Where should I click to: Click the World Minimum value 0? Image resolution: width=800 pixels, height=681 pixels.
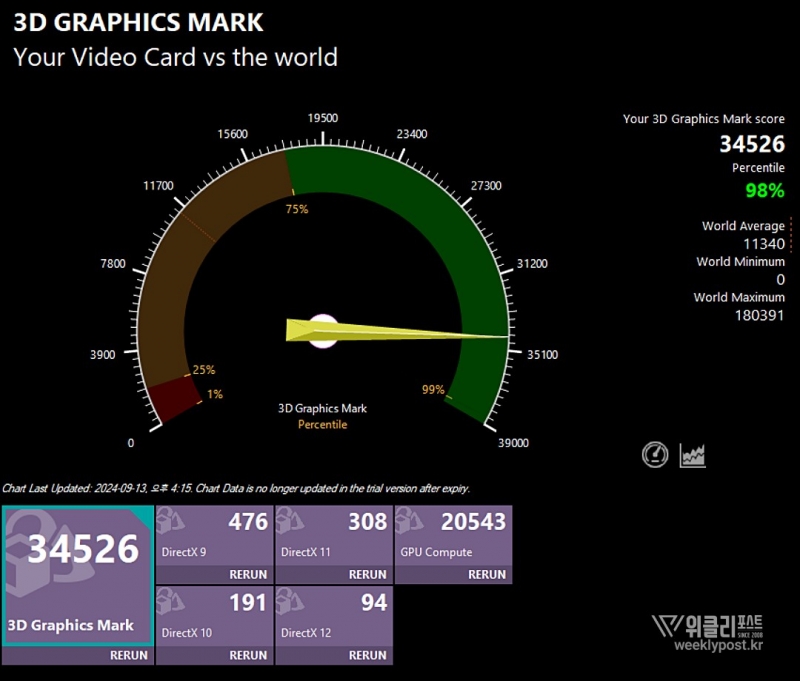tap(781, 280)
